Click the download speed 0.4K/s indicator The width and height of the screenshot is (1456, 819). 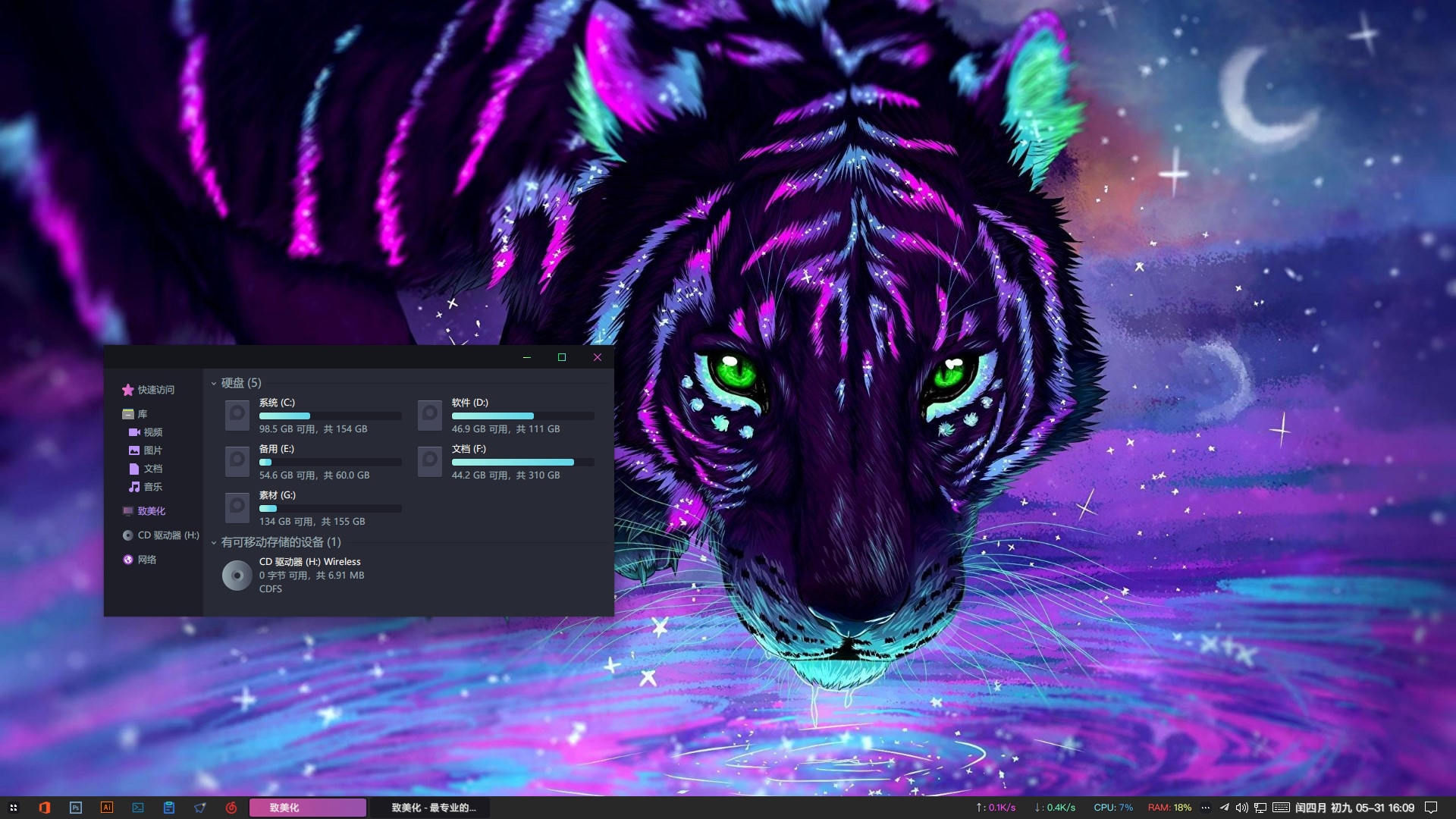pos(1055,808)
